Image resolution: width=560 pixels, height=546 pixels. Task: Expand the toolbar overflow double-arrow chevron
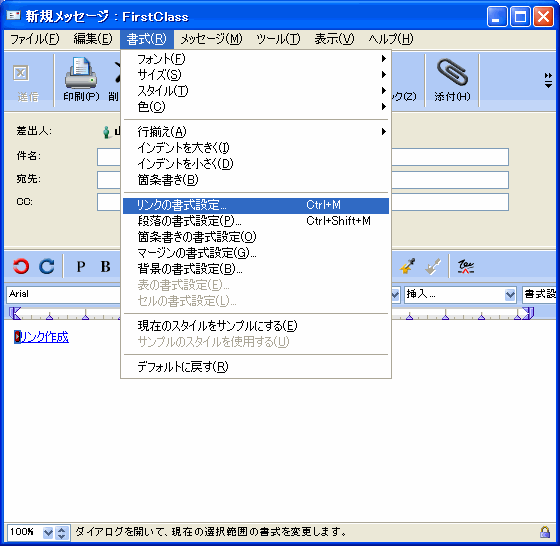pyautogui.click(x=548, y=80)
